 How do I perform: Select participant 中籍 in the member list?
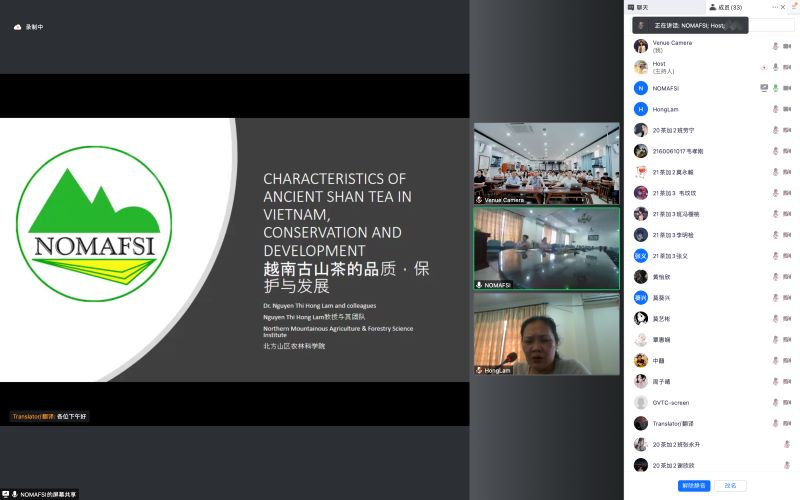658,361
